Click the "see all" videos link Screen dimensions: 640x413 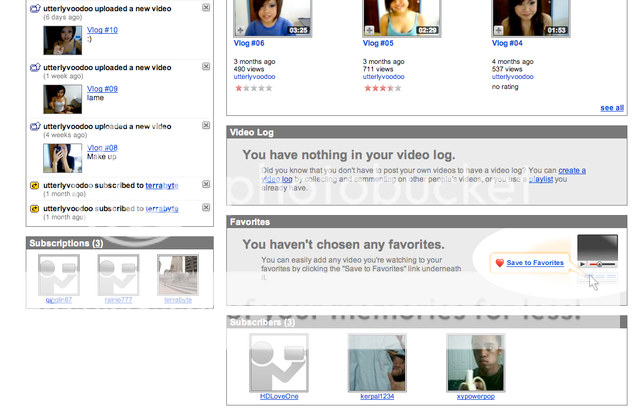point(612,108)
